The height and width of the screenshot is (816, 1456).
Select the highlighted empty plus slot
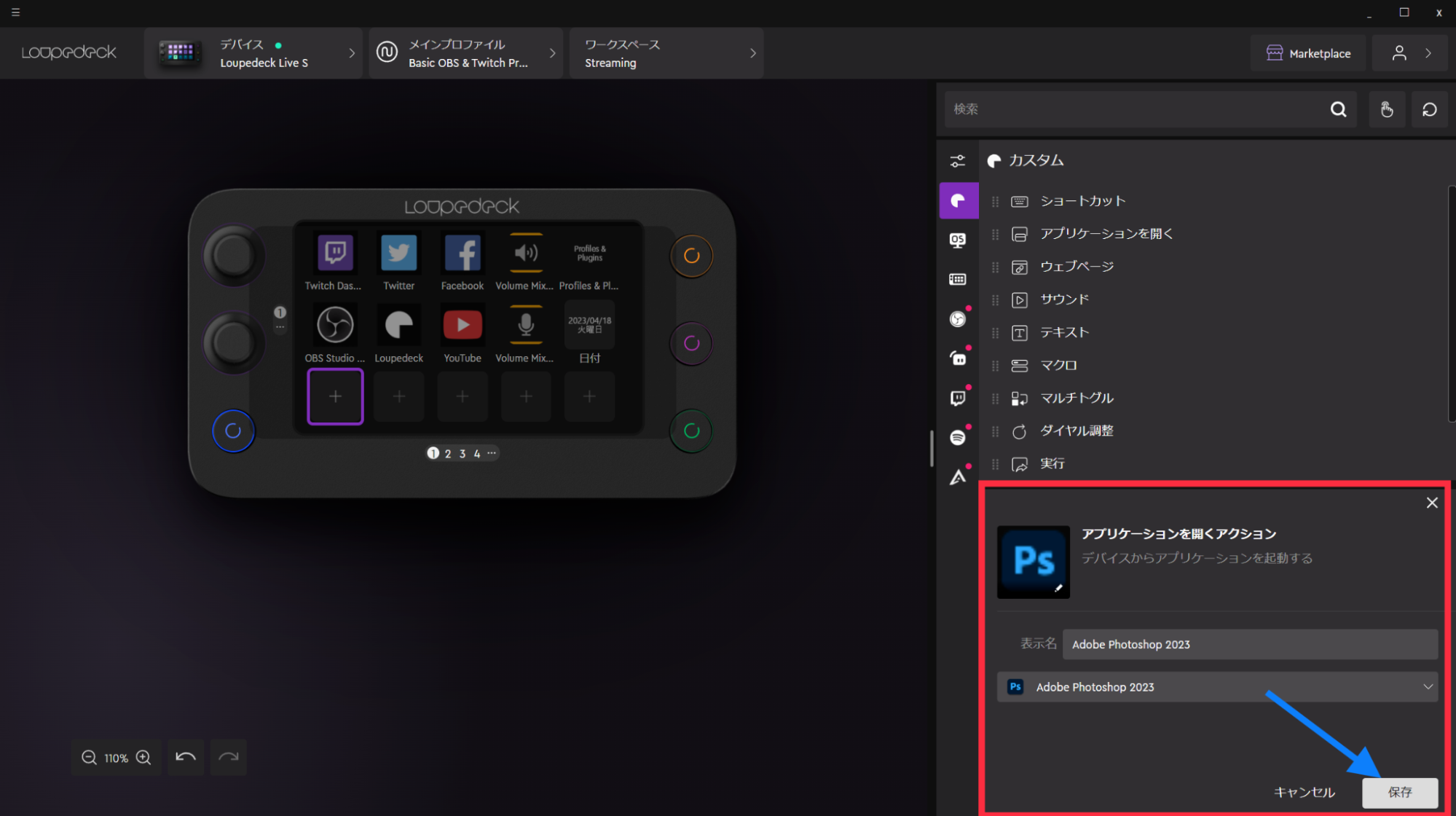[x=335, y=396]
